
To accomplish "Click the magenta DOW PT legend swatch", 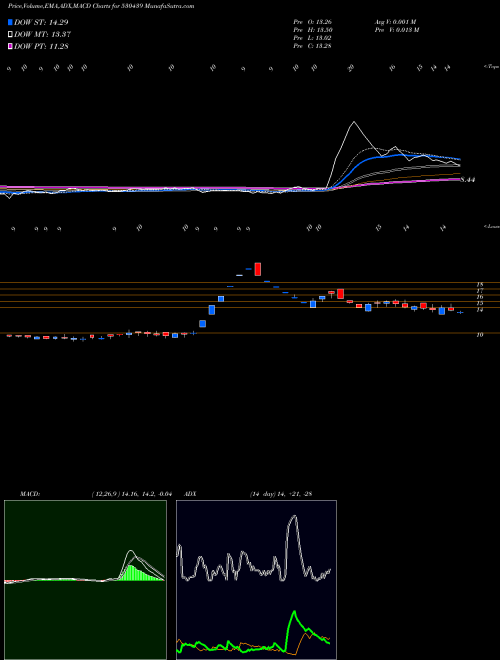I will 10,46.
